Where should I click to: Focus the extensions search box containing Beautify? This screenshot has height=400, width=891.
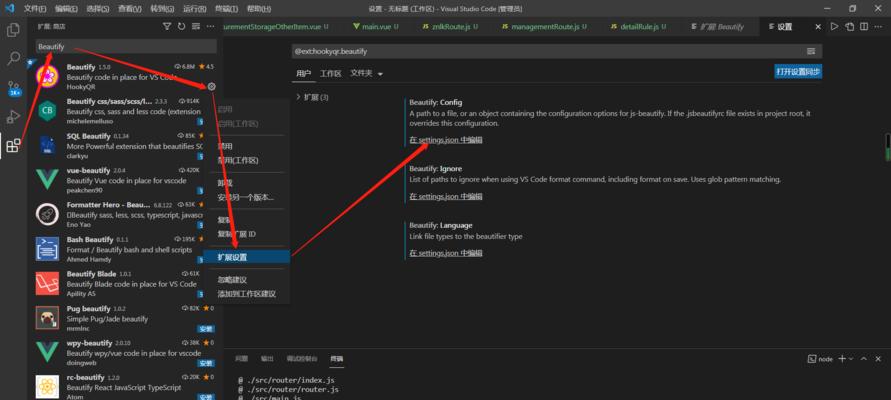[126, 47]
